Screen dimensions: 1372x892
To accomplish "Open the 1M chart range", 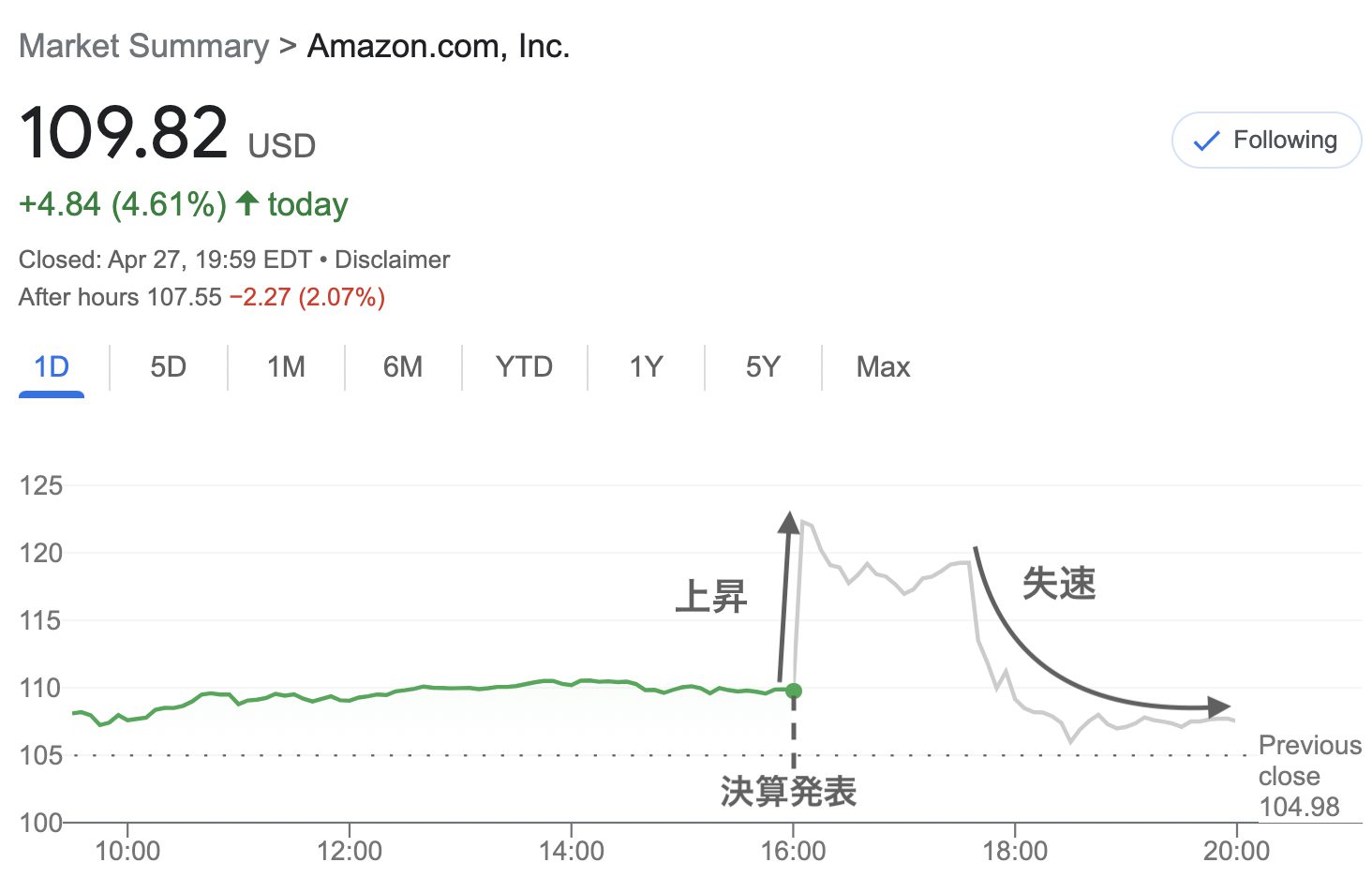I will 286,367.
